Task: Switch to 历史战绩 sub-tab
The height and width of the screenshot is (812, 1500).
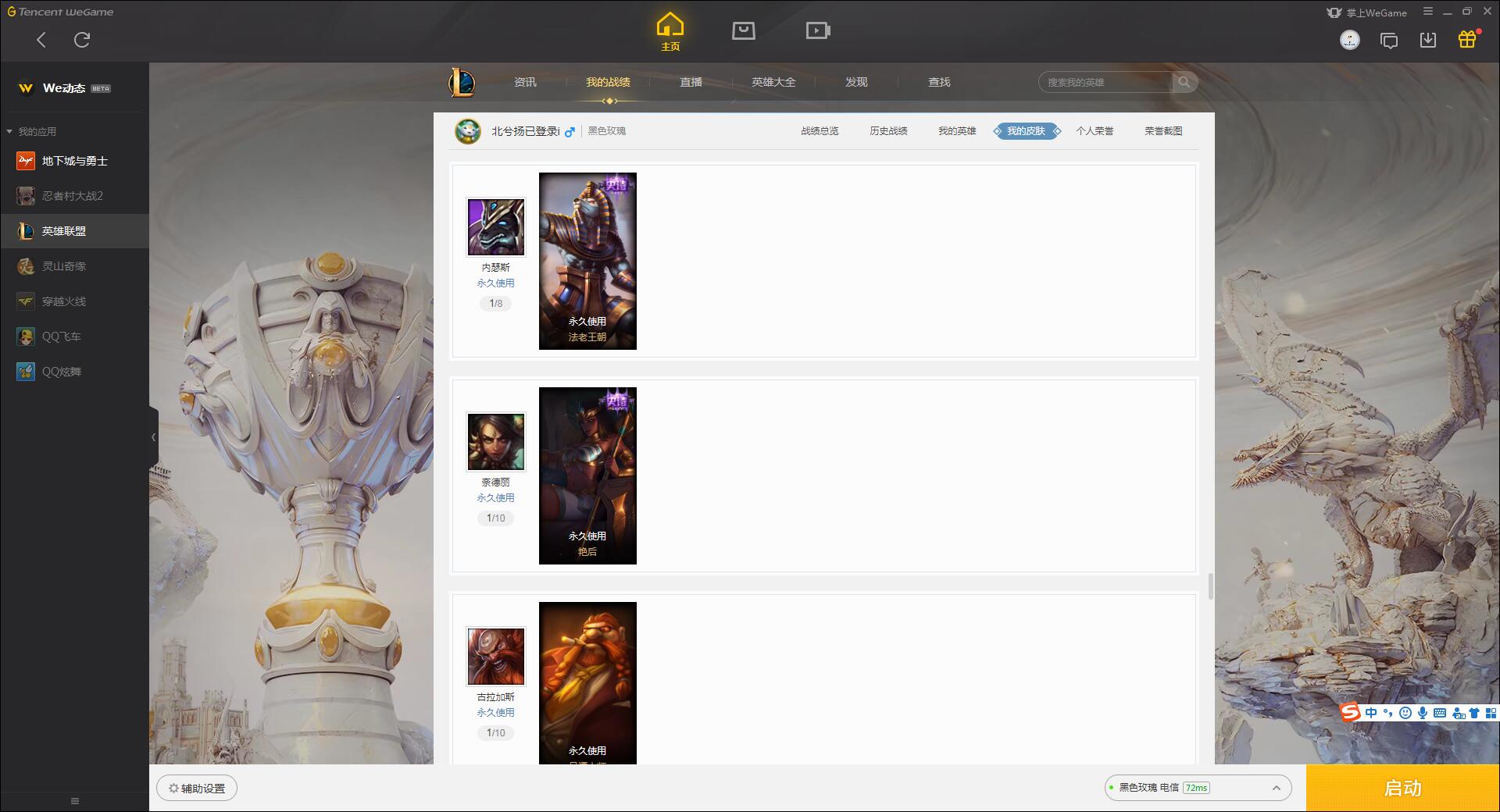Action: tap(888, 131)
